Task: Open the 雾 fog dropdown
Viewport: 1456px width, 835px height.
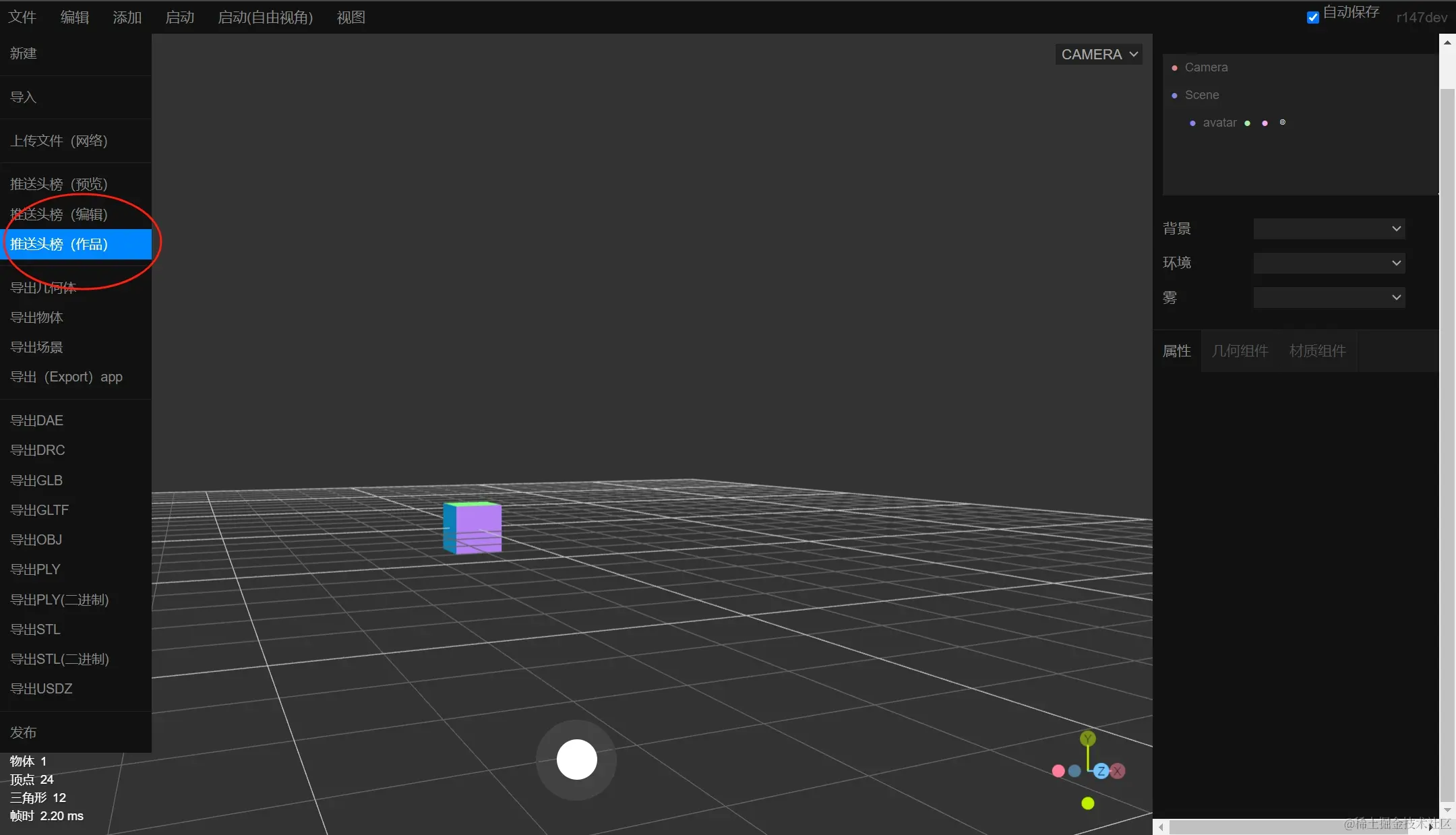Action: 1329,298
